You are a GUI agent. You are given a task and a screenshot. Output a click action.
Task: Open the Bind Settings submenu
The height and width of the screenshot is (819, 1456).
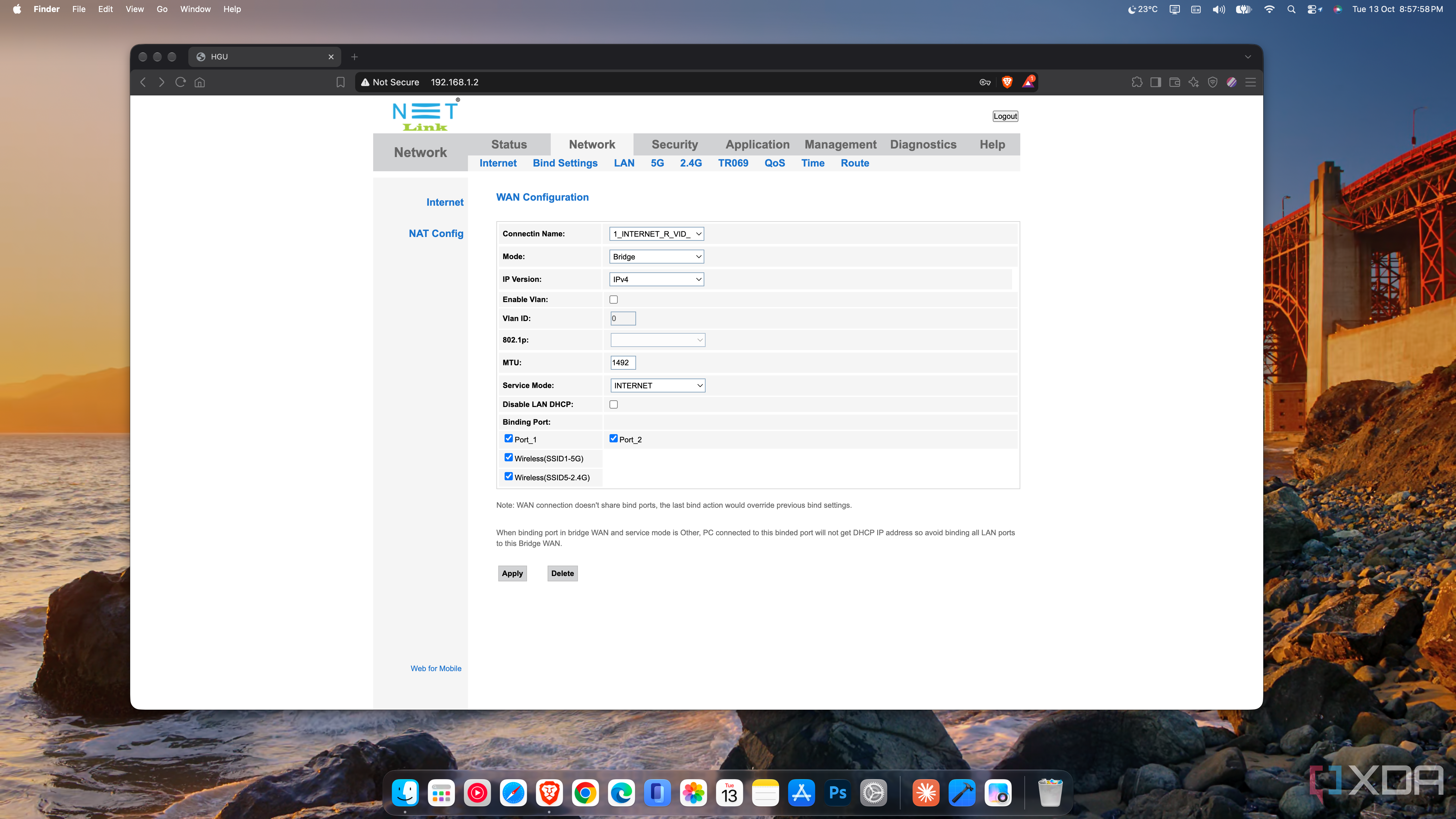[x=565, y=163]
